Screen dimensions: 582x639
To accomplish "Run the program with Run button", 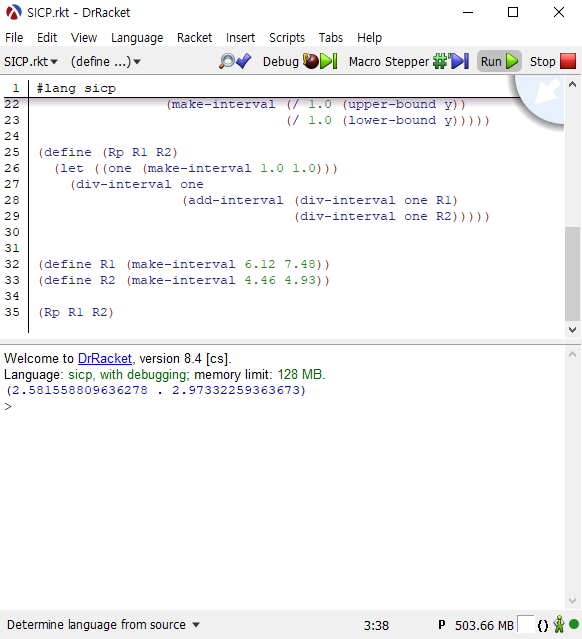I will coord(499,62).
